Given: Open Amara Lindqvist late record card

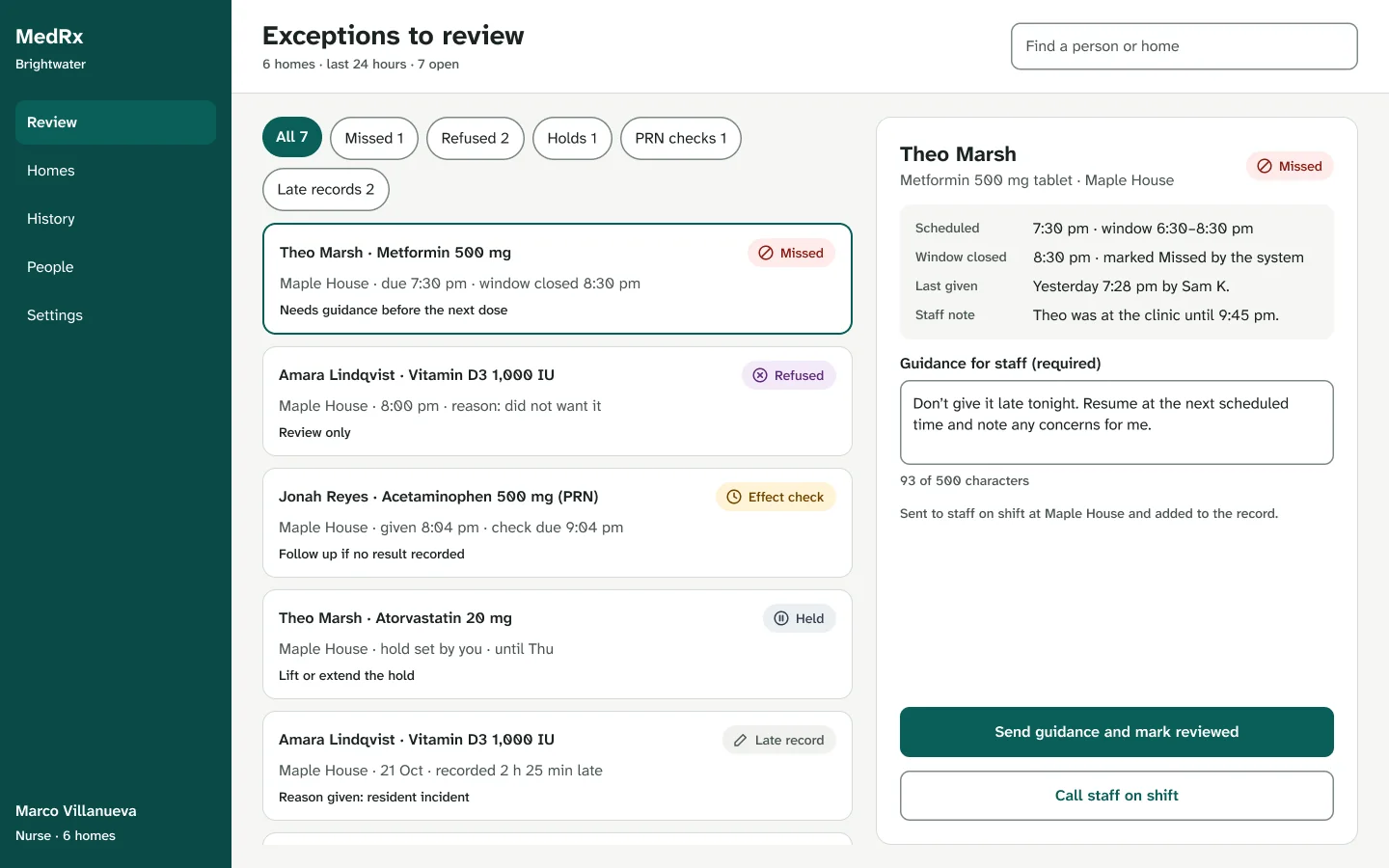Looking at the screenshot, I should [x=558, y=766].
